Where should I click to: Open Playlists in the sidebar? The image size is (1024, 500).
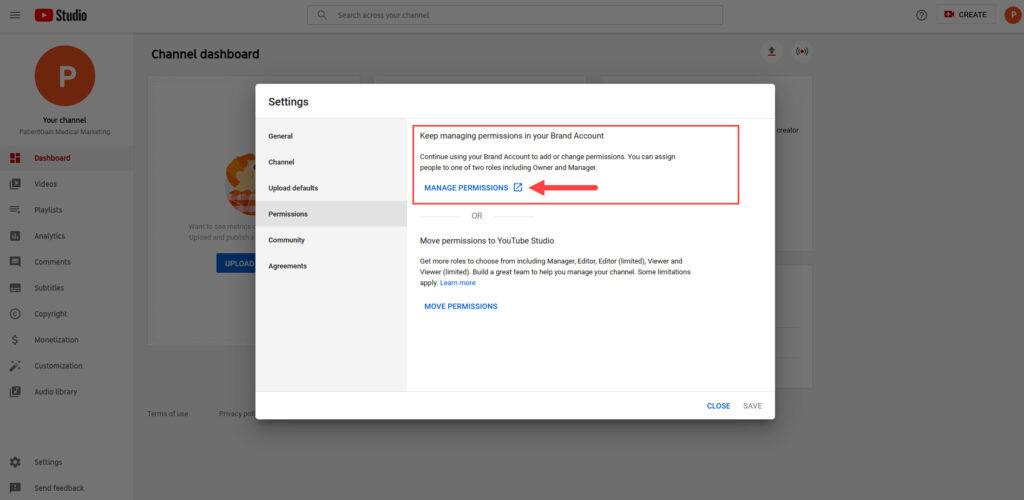48,210
